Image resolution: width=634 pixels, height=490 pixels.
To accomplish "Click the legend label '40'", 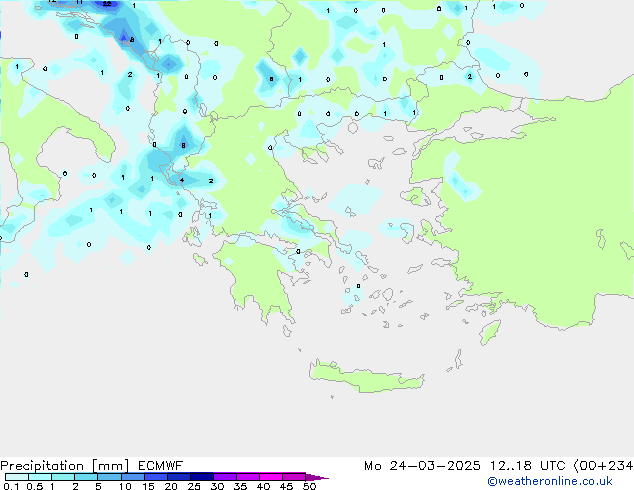I will tap(263, 486).
